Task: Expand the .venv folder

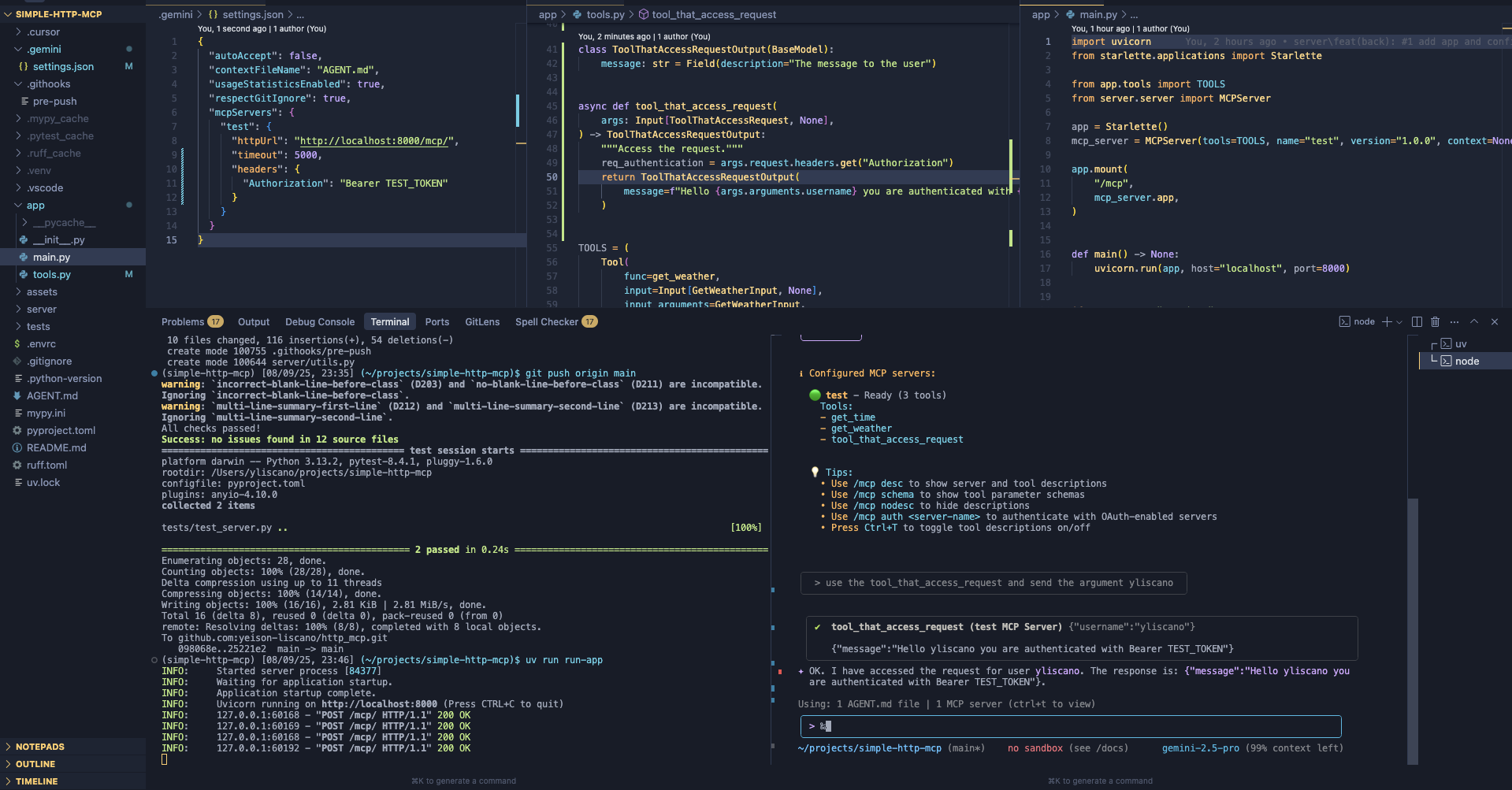Action: click(39, 170)
